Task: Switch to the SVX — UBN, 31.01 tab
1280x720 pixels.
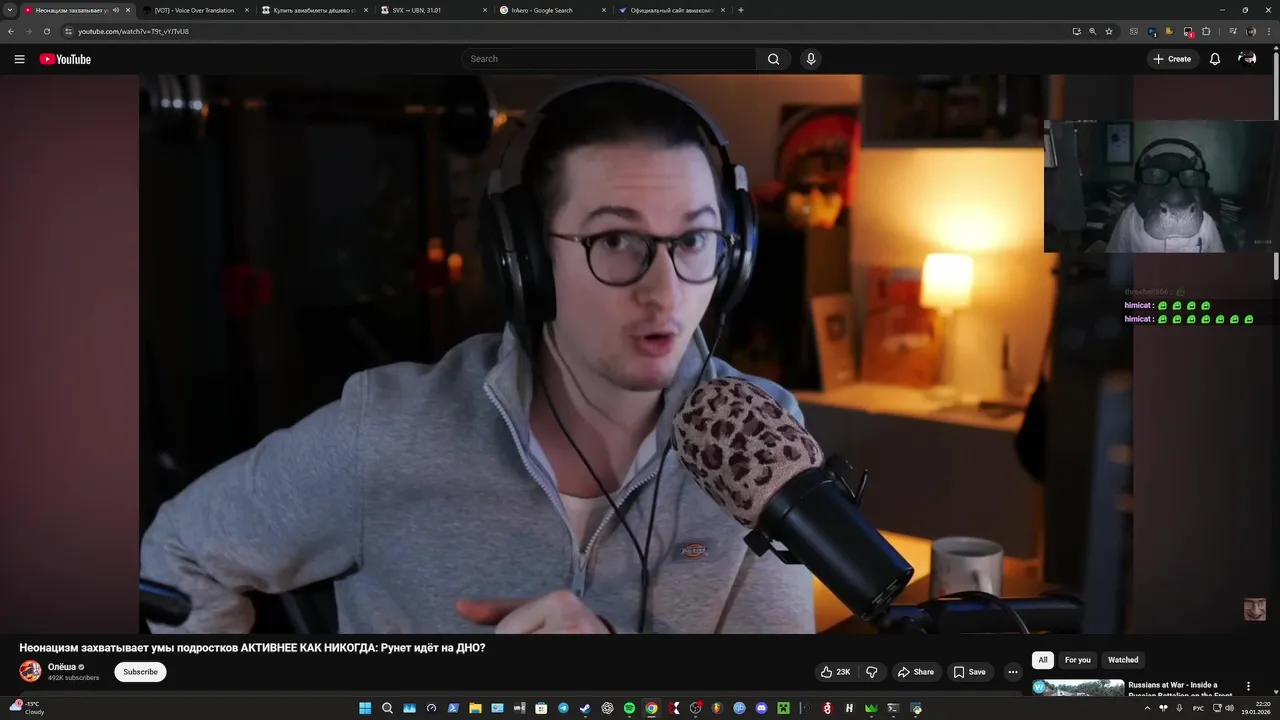Action: pyautogui.click(x=434, y=10)
